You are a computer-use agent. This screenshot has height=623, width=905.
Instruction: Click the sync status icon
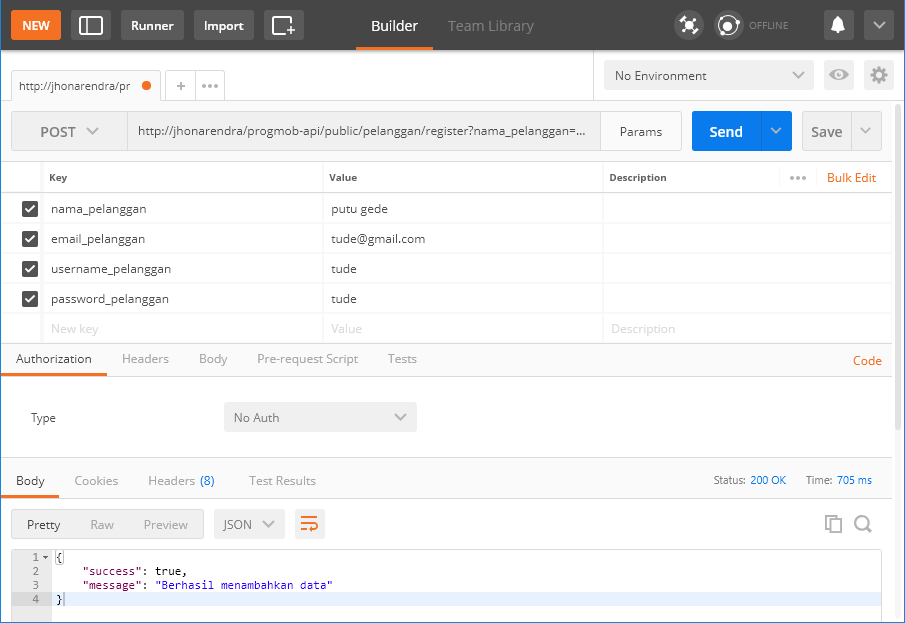coord(728,25)
